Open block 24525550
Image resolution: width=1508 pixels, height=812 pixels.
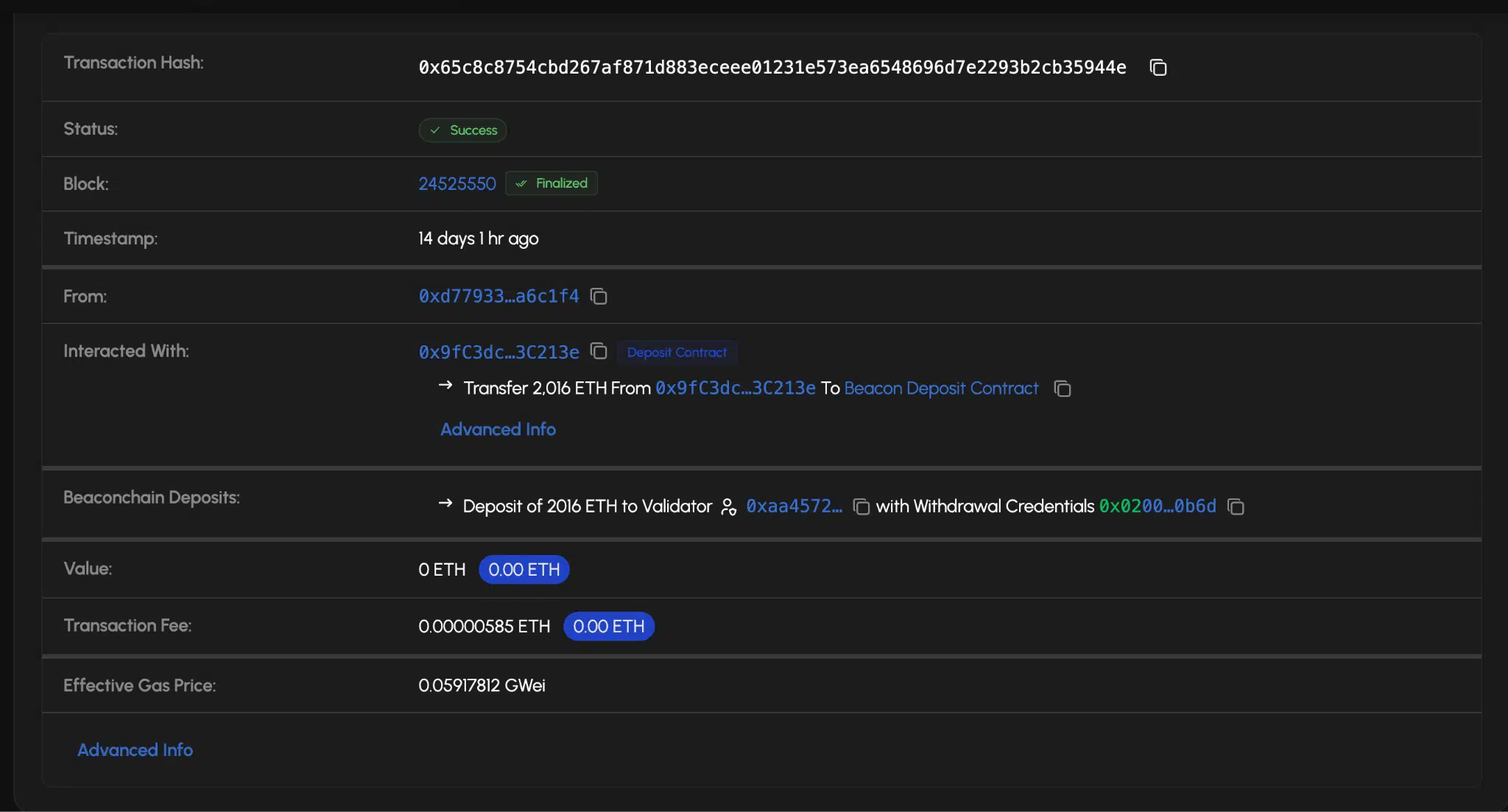457,183
